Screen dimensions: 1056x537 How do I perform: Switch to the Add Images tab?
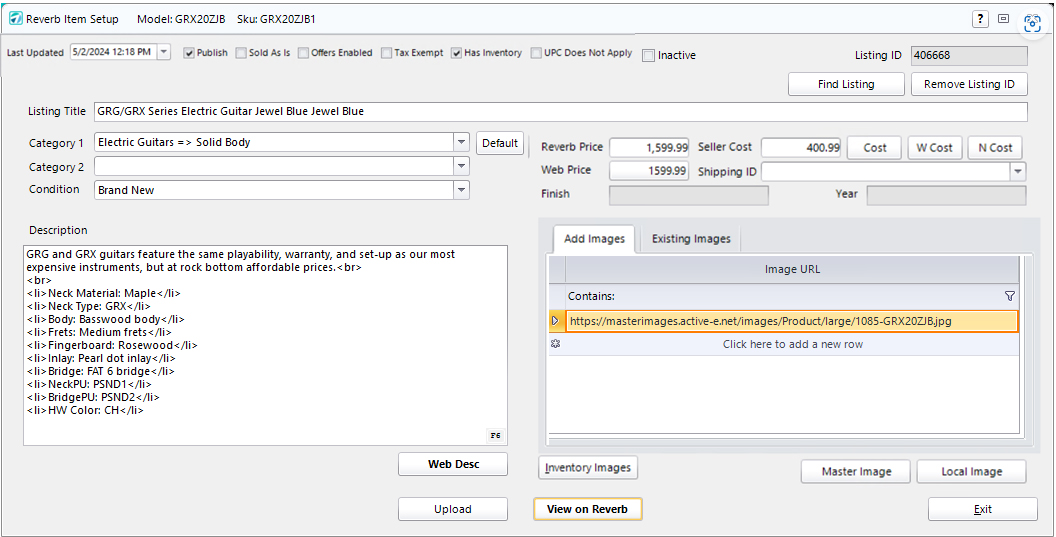click(x=594, y=239)
